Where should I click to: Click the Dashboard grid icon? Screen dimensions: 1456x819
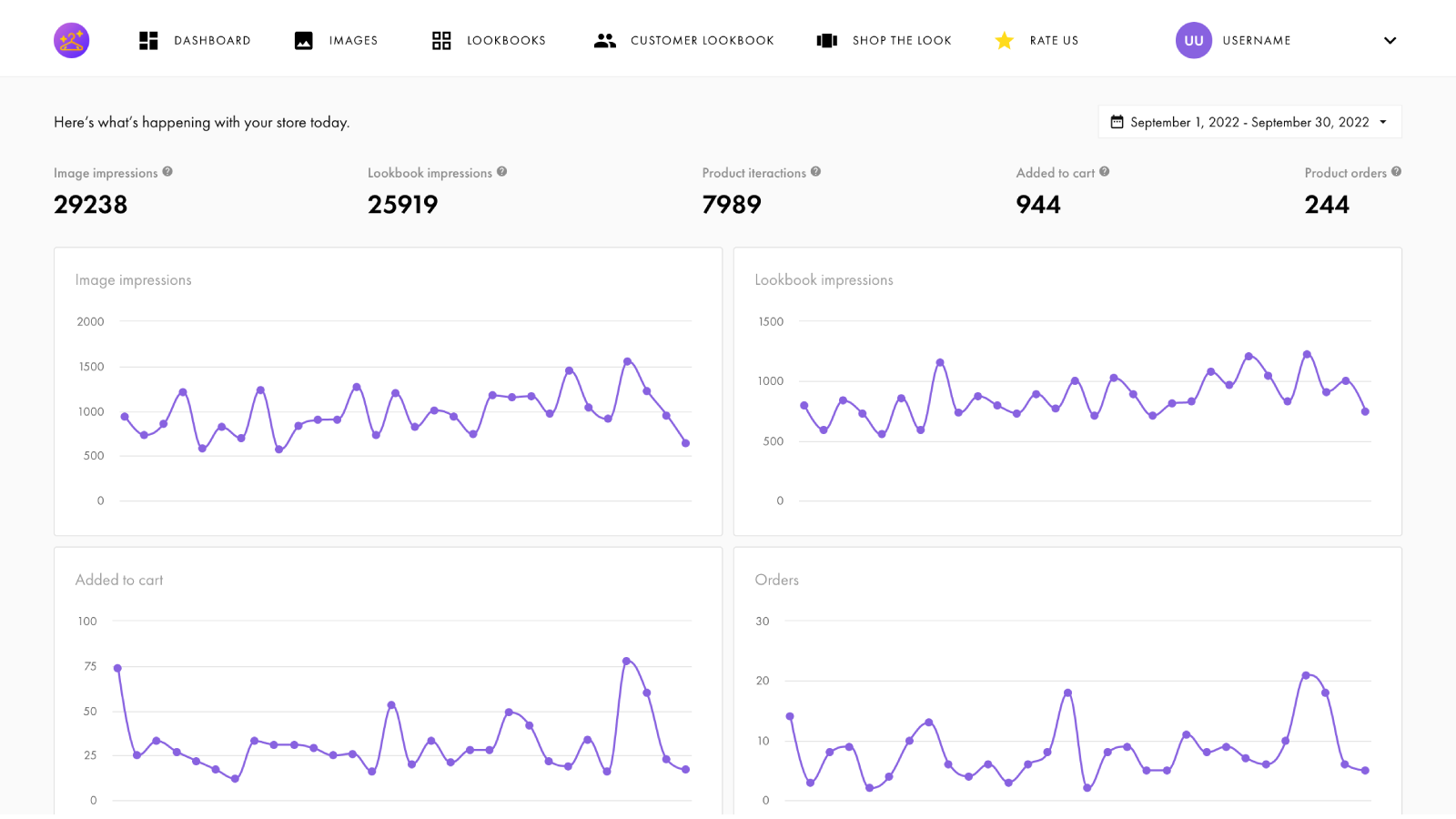click(148, 40)
